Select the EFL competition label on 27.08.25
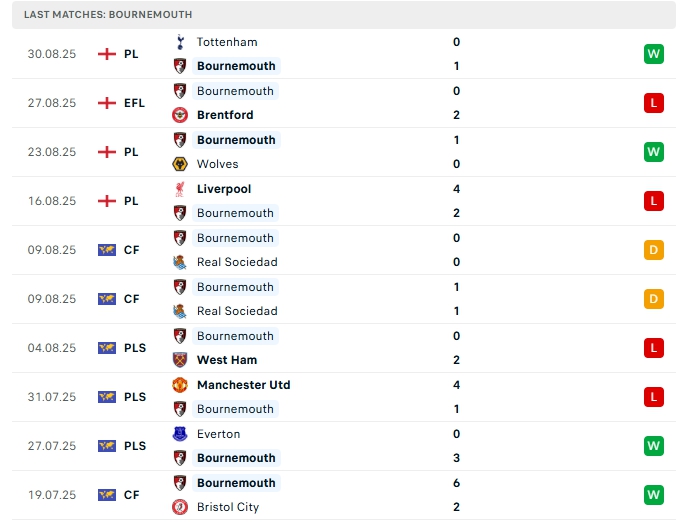The height and width of the screenshot is (522, 686). click(134, 103)
